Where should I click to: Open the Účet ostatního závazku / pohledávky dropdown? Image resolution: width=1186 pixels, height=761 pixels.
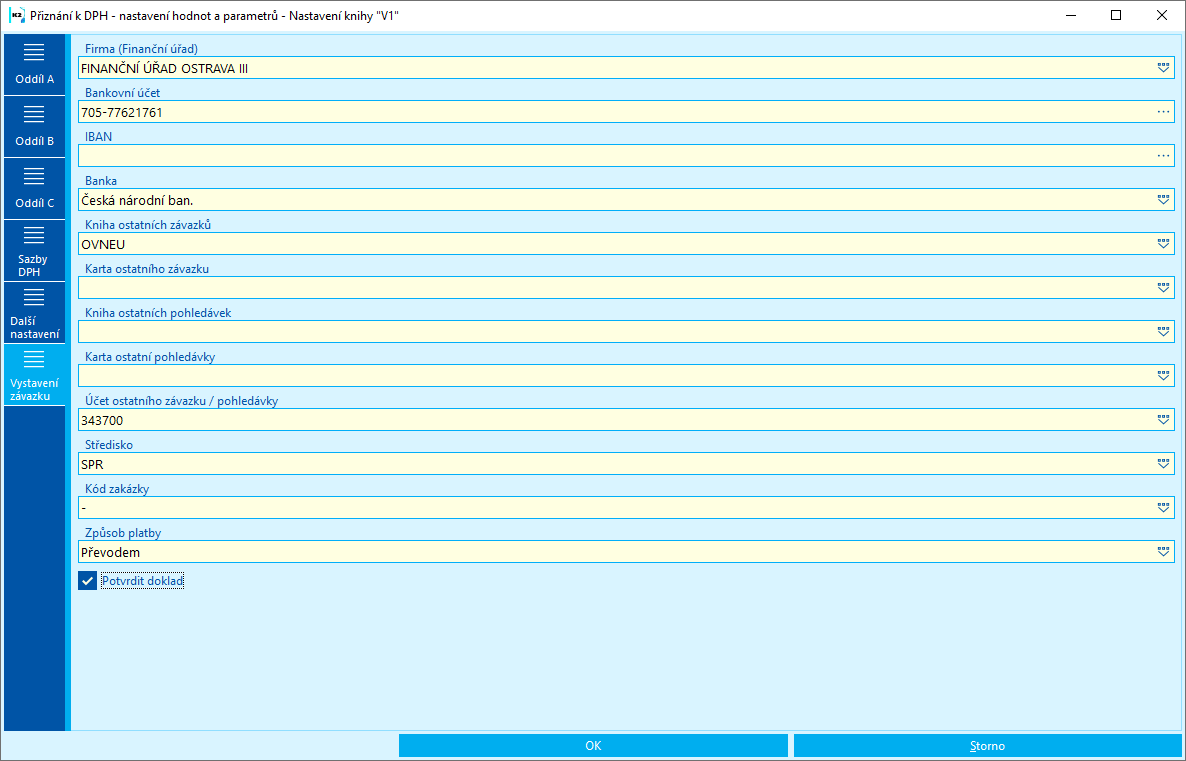(x=1163, y=419)
